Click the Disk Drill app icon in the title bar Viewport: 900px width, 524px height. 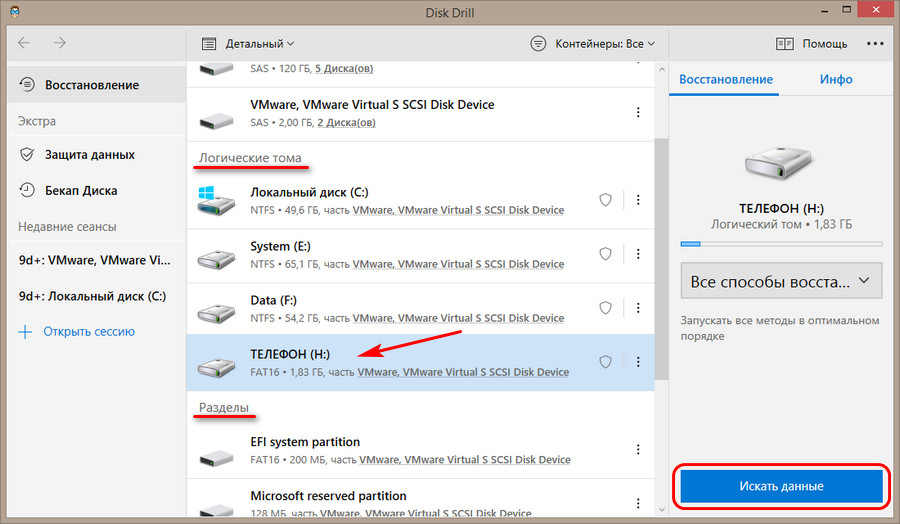(x=15, y=11)
